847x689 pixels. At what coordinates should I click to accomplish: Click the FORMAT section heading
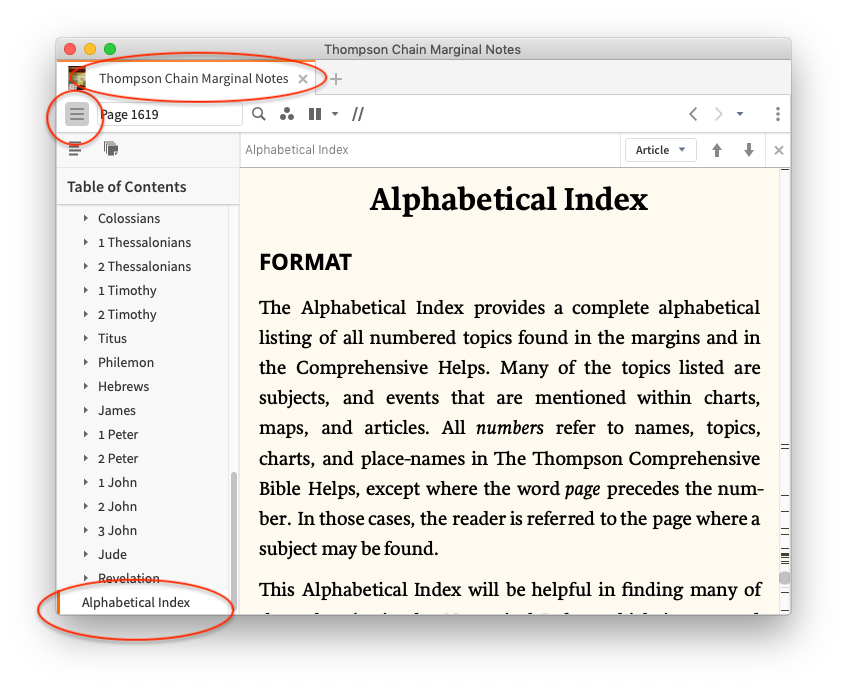coord(305,262)
